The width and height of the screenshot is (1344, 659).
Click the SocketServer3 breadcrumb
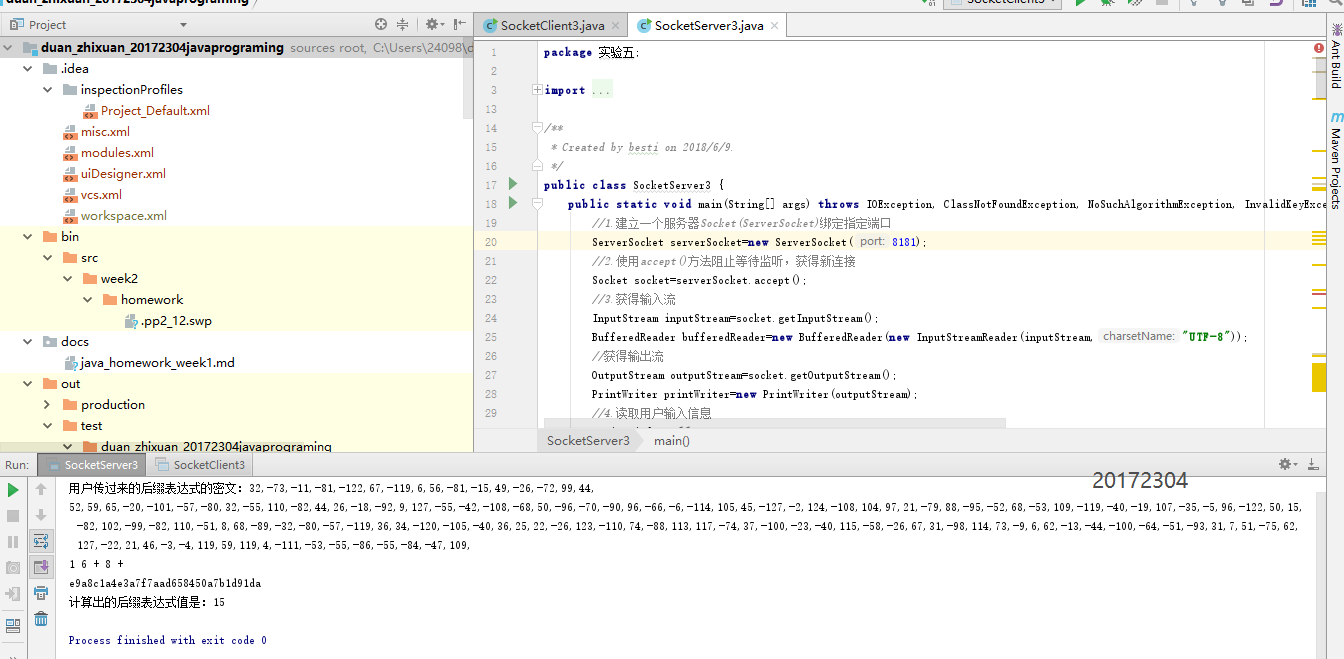pos(588,440)
